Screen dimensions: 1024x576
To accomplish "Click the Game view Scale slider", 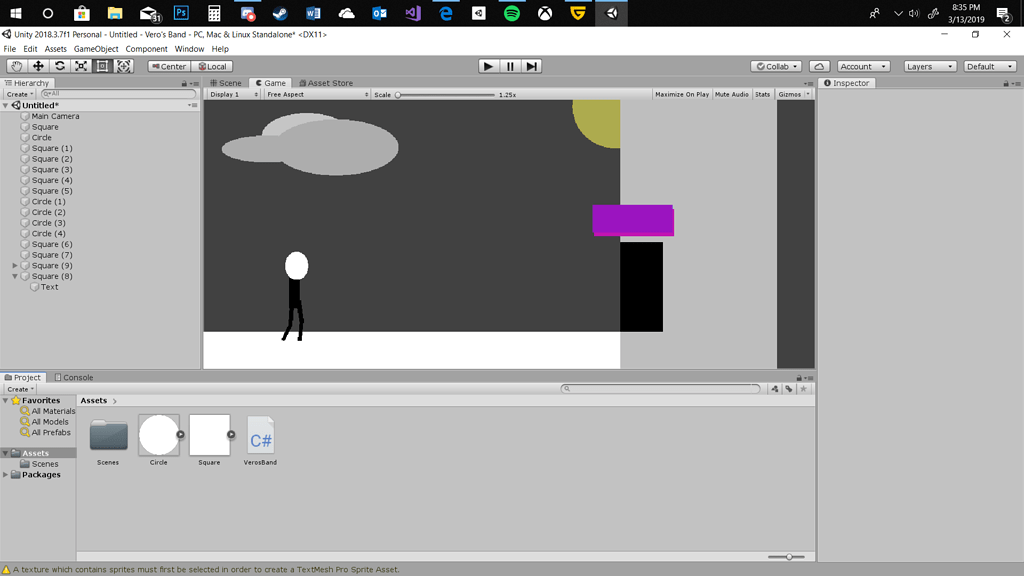I will coord(446,95).
